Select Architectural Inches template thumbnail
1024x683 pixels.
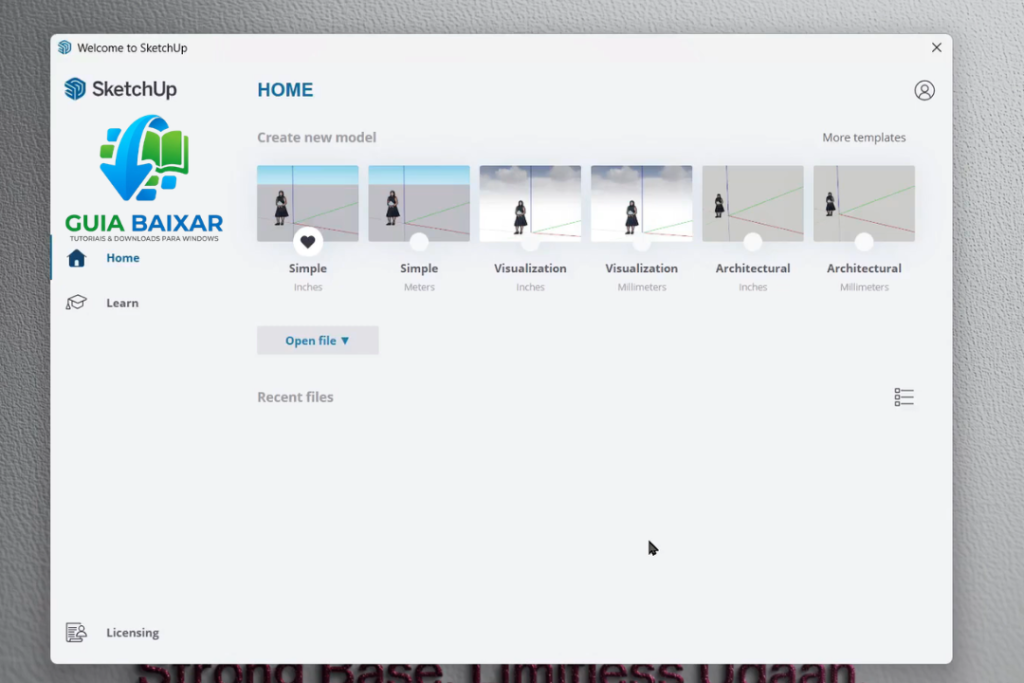[x=752, y=203]
